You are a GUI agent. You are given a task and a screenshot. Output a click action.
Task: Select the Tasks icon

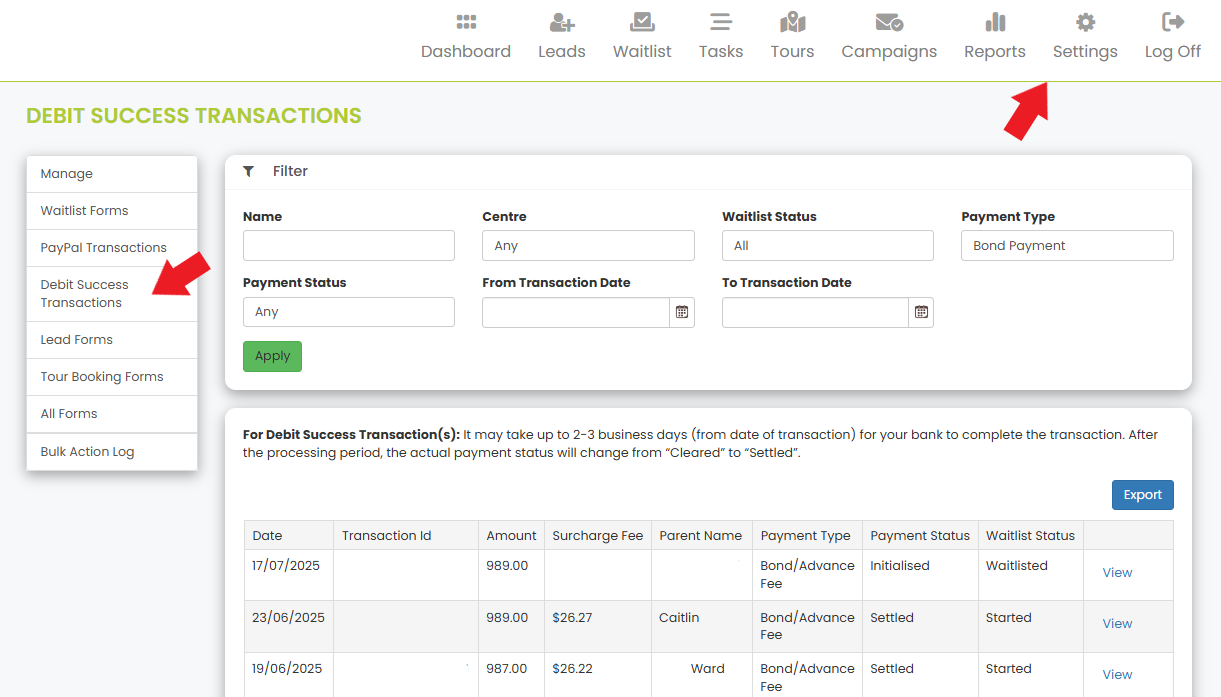point(720,35)
